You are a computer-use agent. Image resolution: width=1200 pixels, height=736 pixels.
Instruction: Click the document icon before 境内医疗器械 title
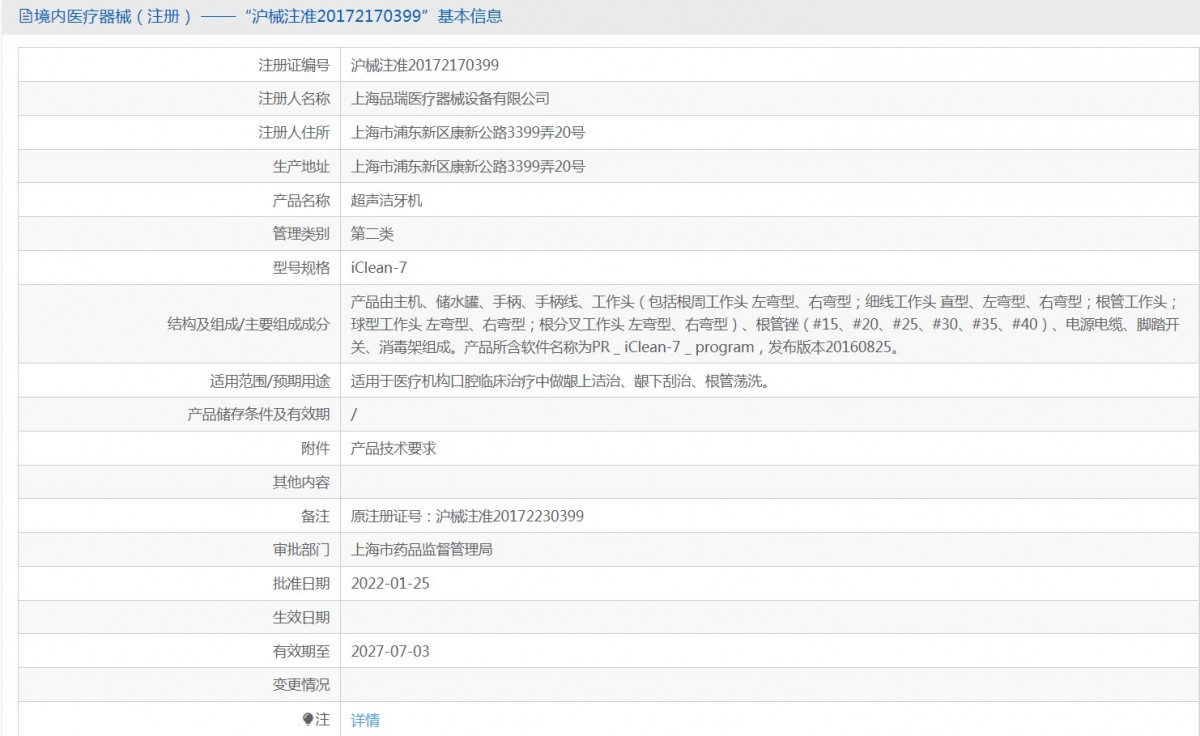click(25, 16)
